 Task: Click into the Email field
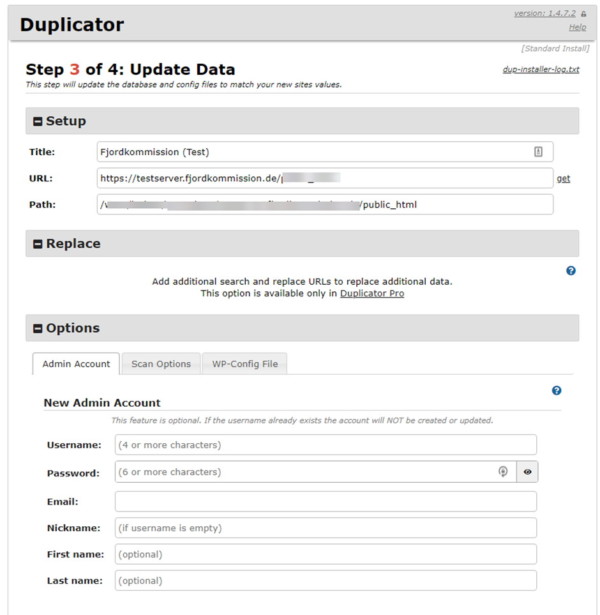325,501
